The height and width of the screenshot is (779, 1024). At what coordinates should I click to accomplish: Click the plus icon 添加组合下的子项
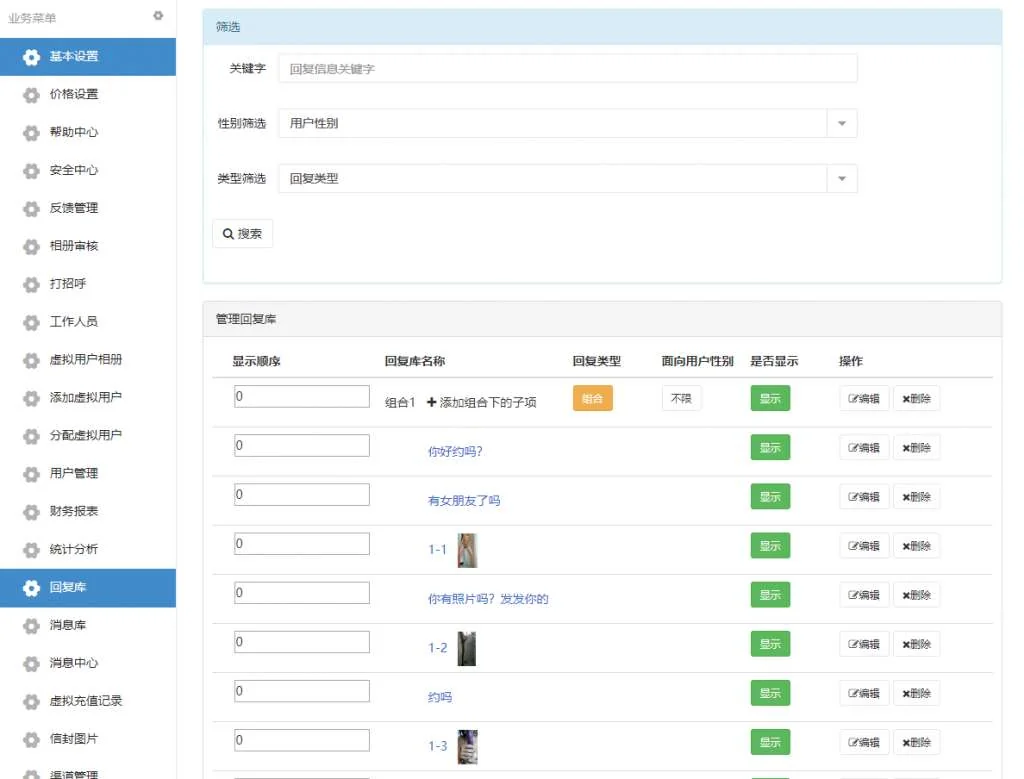pyautogui.click(x=432, y=402)
